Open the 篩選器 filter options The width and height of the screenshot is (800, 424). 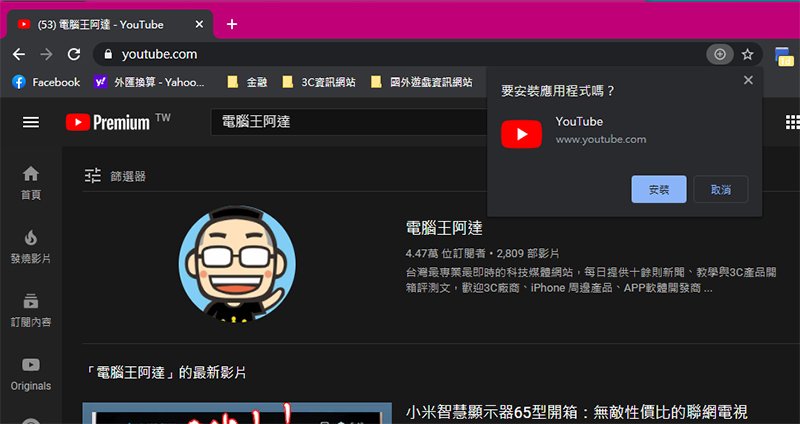click(x=115, y=176)
